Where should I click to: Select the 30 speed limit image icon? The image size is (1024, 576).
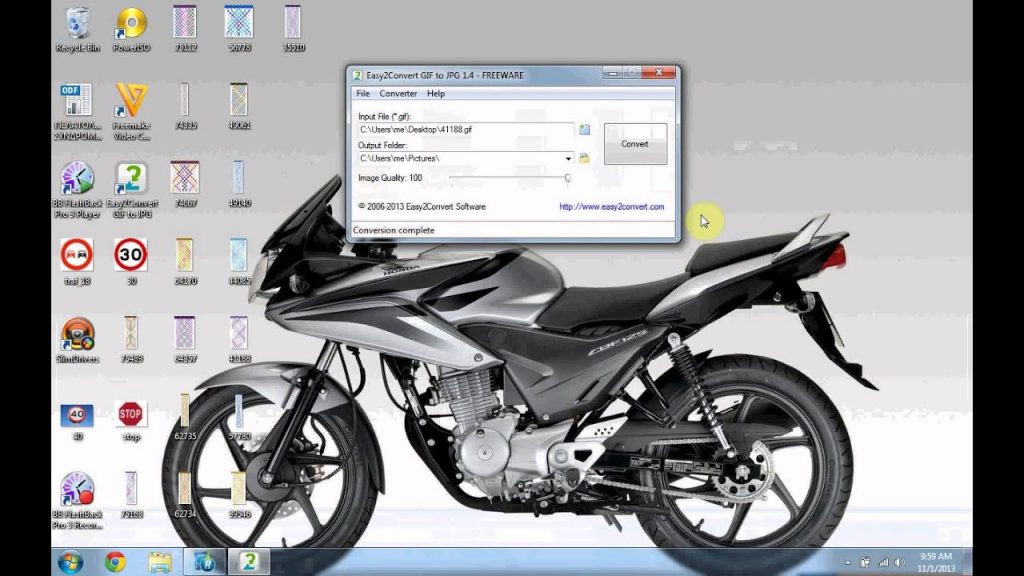pos(131,262)
